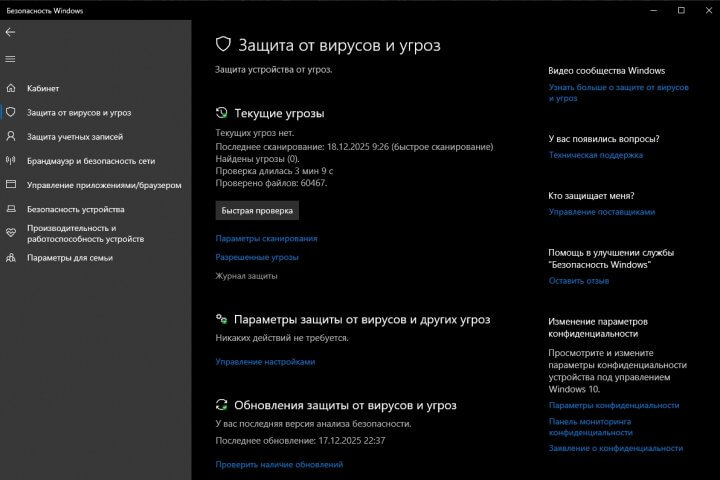Click the Последнее обновление: 17.12.2025 22:37 text

click(300, 440)
